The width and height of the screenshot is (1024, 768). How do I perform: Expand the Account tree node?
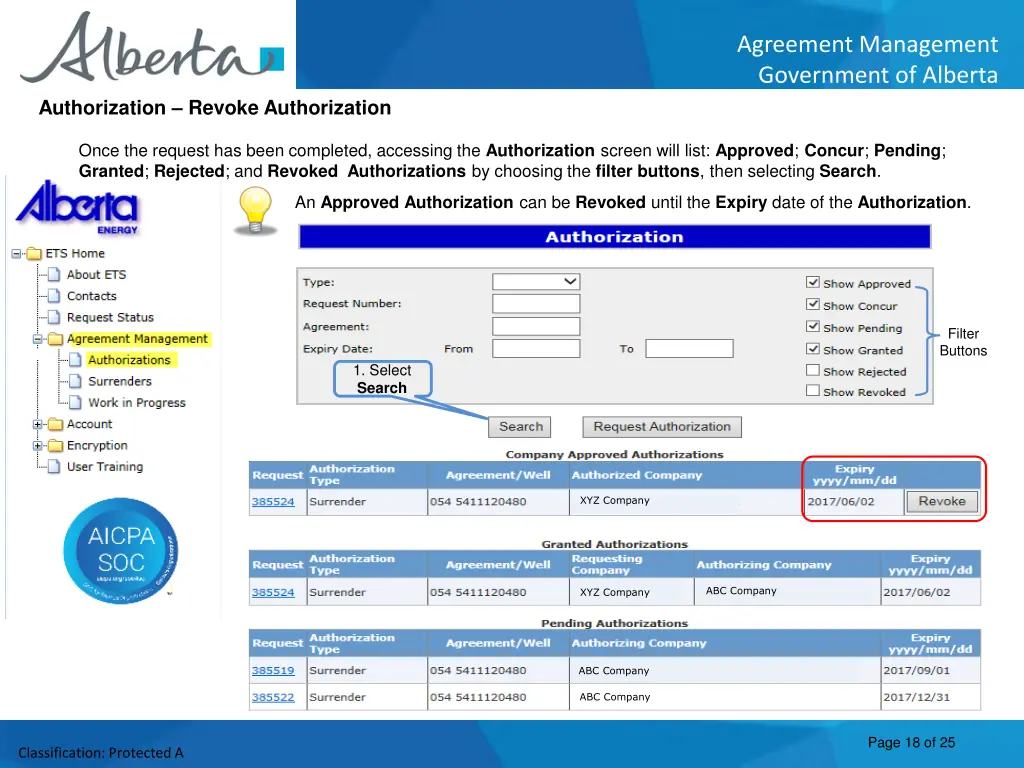coord(38,424)
